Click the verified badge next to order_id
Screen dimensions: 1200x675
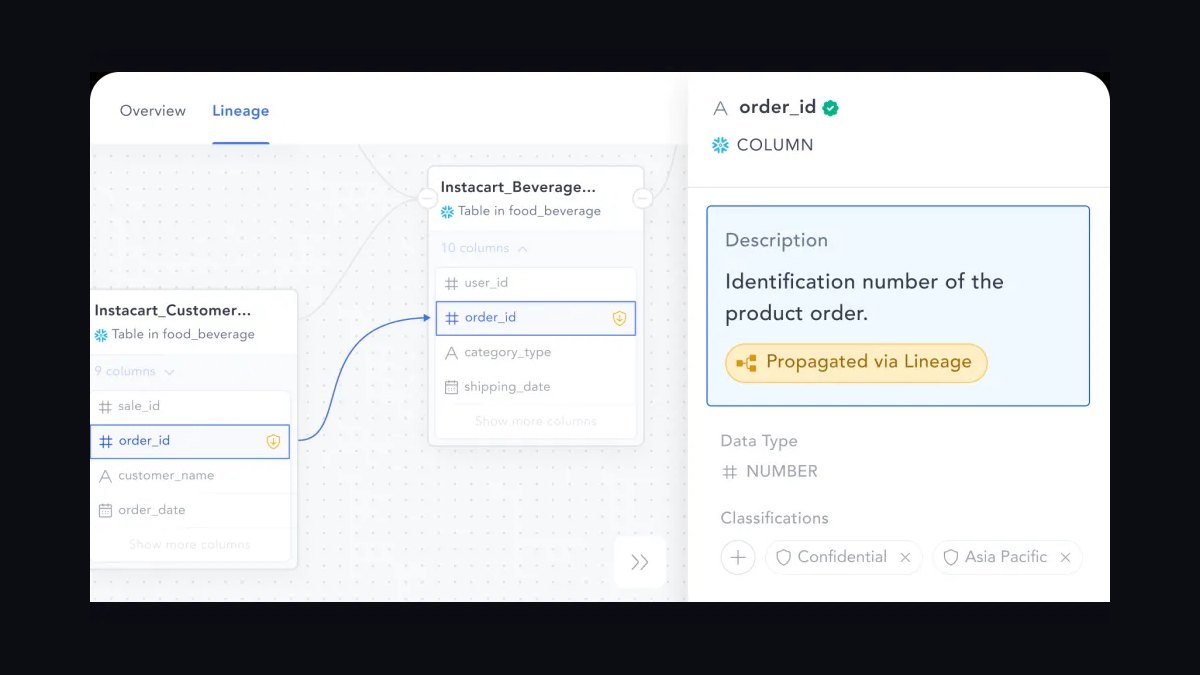click(831, 108)
